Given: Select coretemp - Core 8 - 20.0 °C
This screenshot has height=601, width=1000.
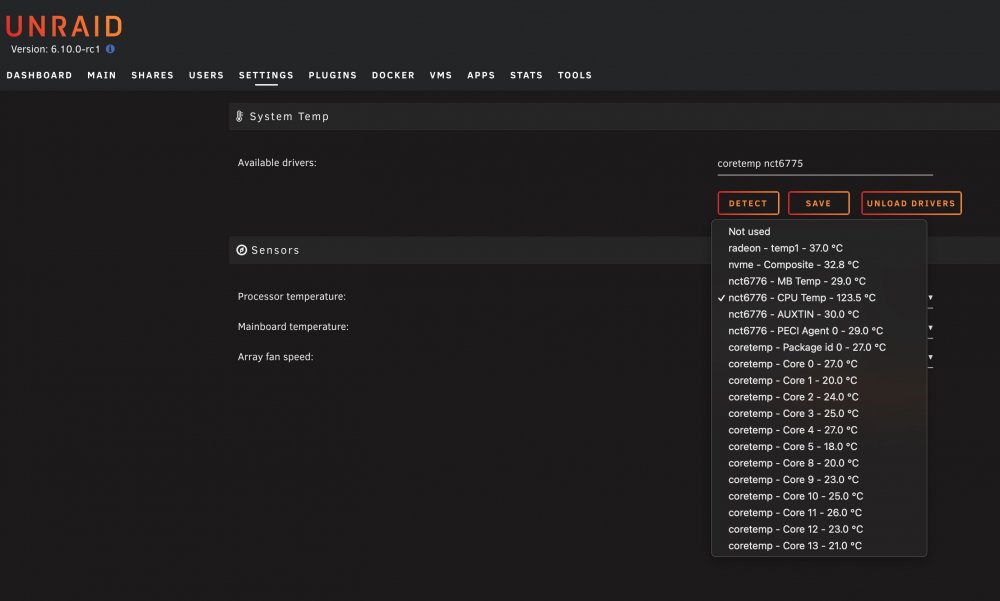Looking at the screenshot, I should point(819,464).
